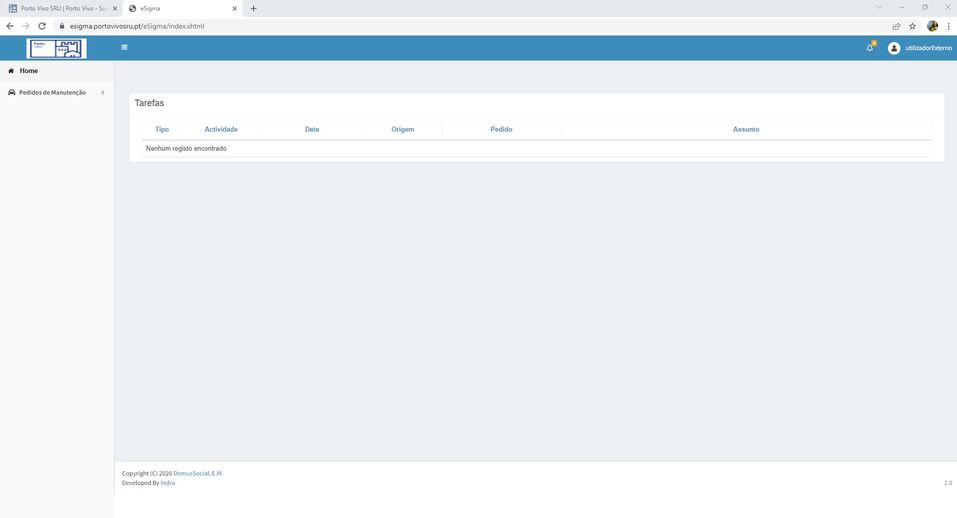The width and height of the screenshot is (957, 518).
Task: Select Home in the sidebar
Action: point(29,71)
